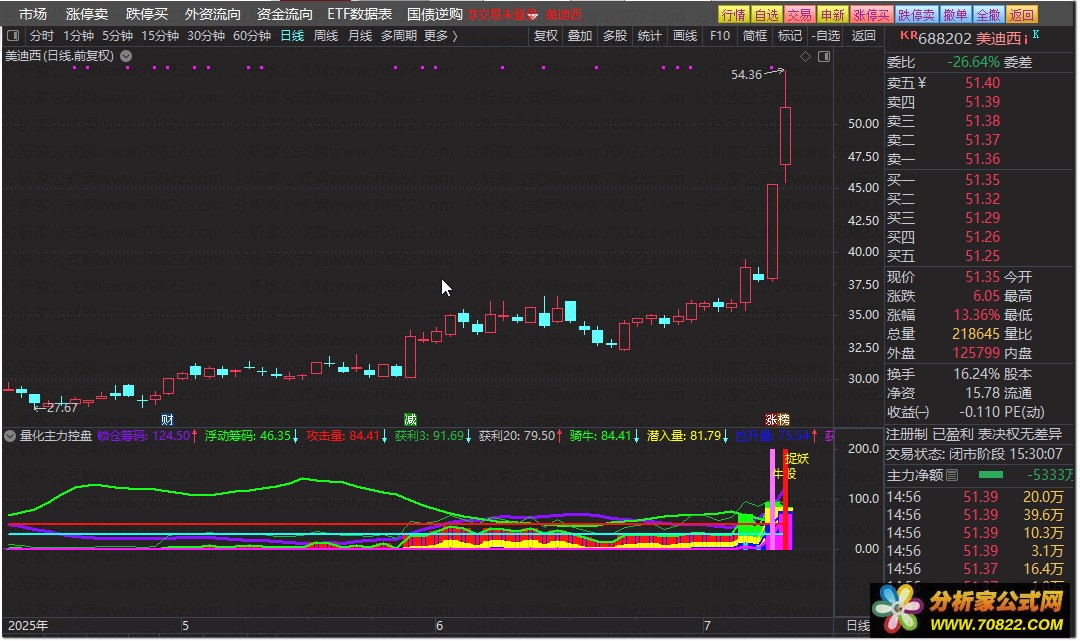
Task: Open the 资金流向 menu
Action: pos(284,14)
